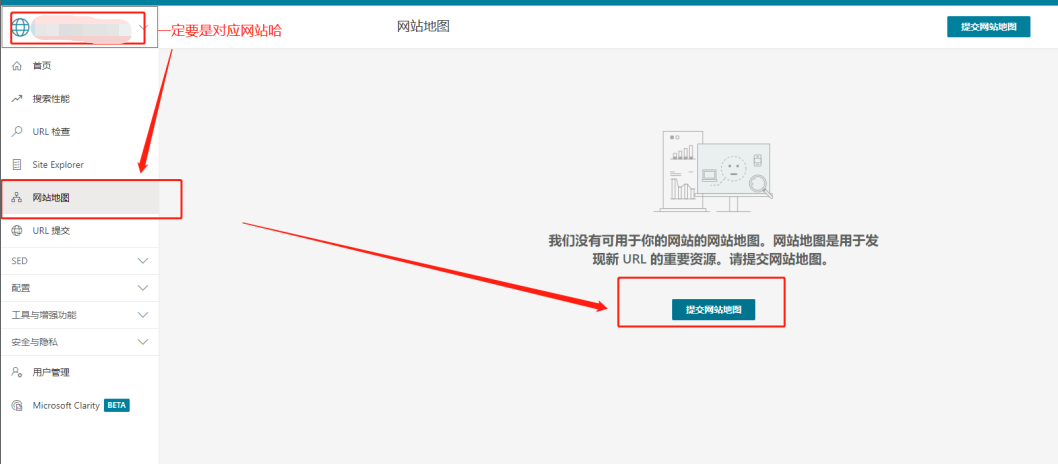The height and width of the screenshot is (464, 1058).
Task: Open 搜索性能 via its trend-line icon
Action: [16, 99]
